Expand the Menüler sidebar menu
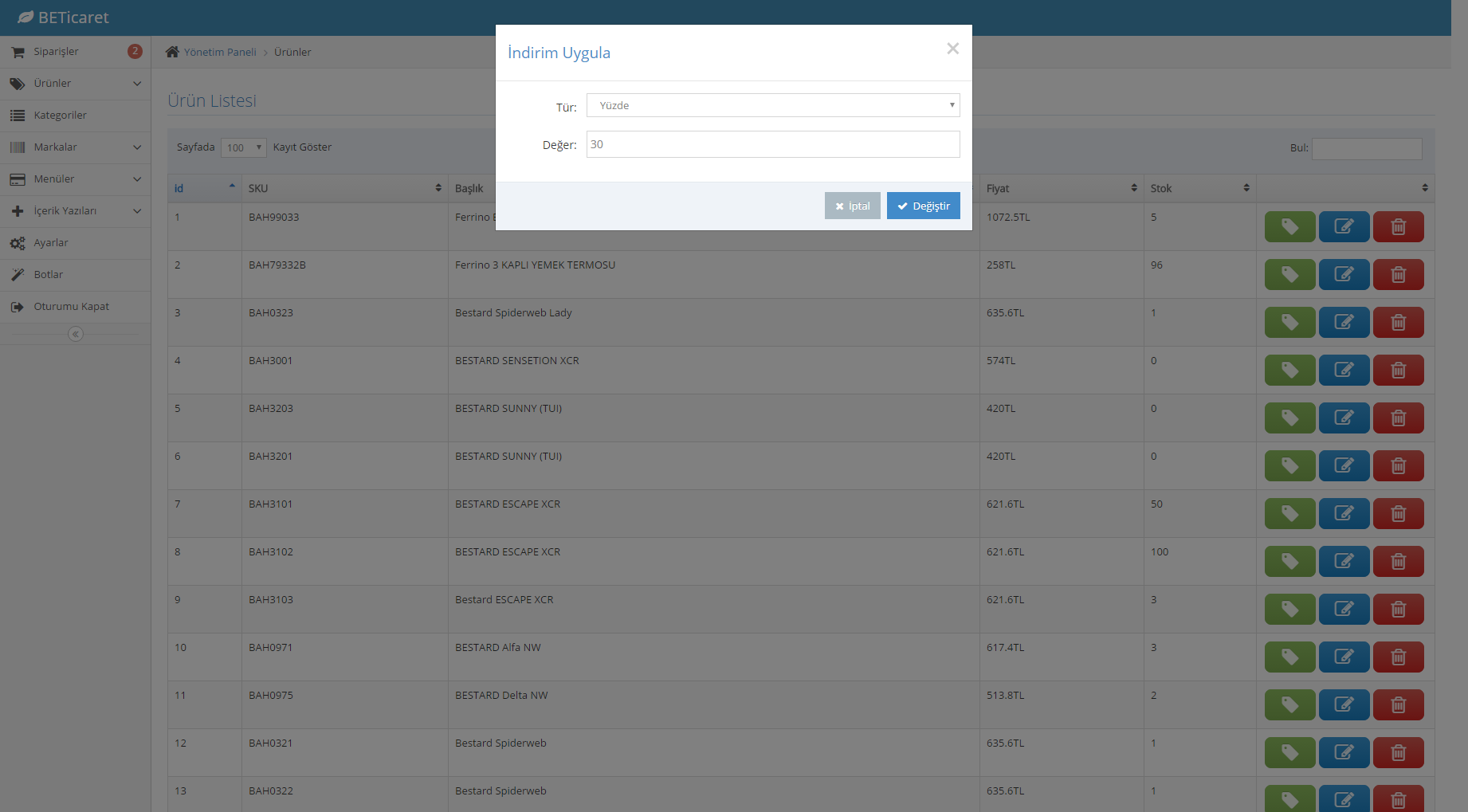The height and width of the screenshot is (812, 1468). coord(75,179)
